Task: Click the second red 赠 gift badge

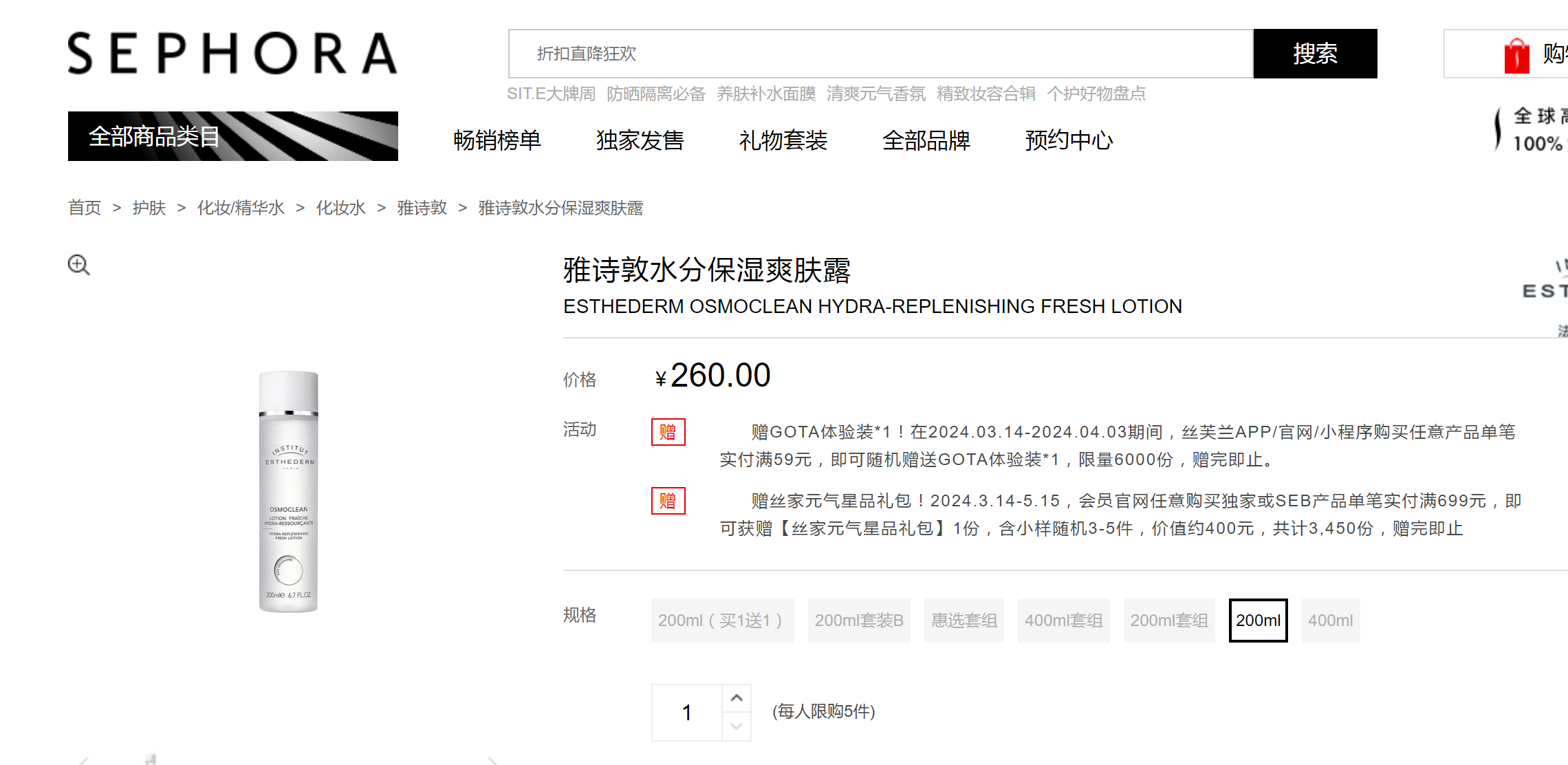Action: coord(668,501)
